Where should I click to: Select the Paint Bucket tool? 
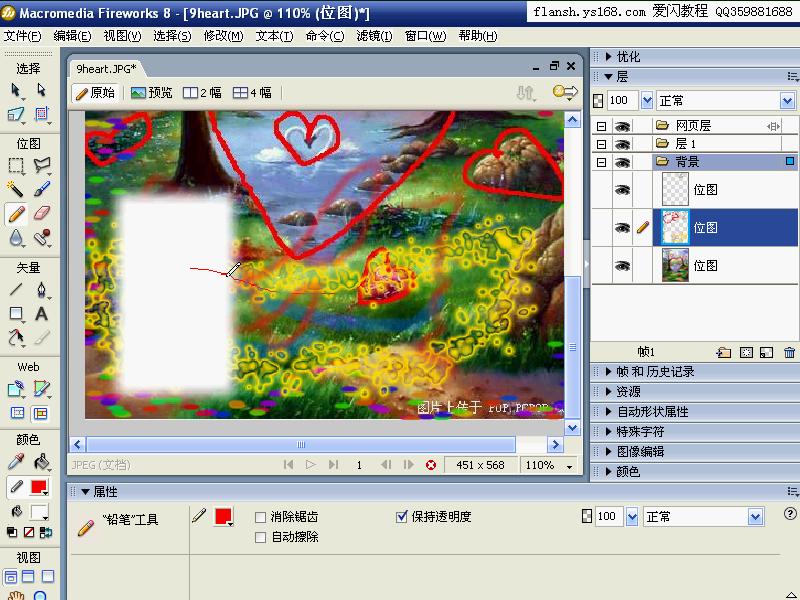(41, 462)
